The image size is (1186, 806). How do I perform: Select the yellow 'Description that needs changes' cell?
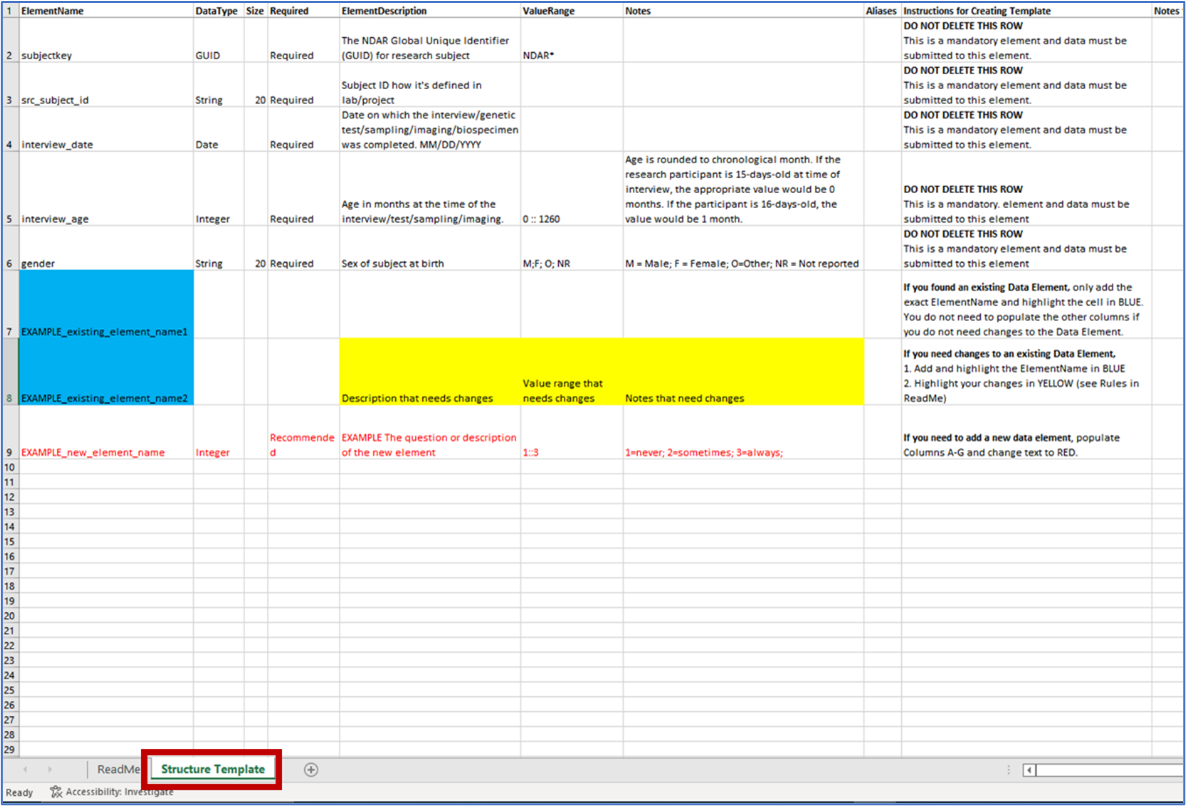[x=429, y=372]
